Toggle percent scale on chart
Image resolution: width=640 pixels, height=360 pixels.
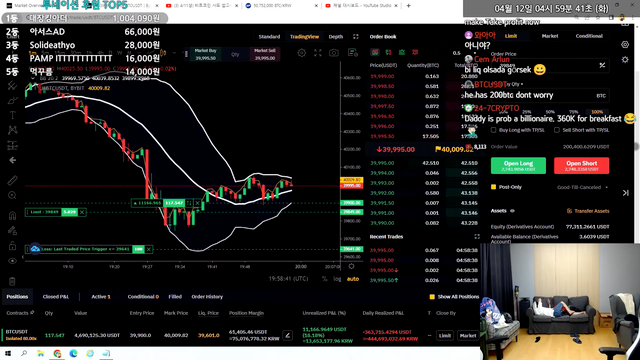tap(324, 279)
